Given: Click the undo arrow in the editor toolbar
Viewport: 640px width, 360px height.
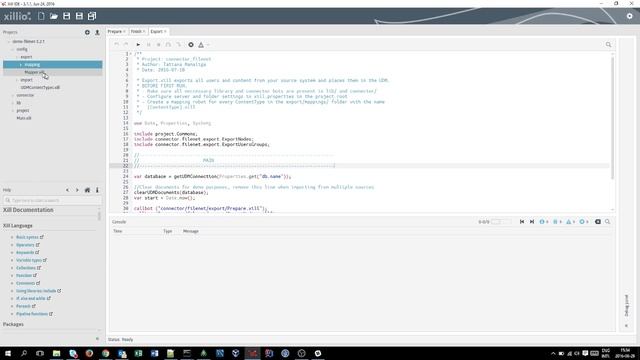Looking at the screenshot, I should point(116,44).
